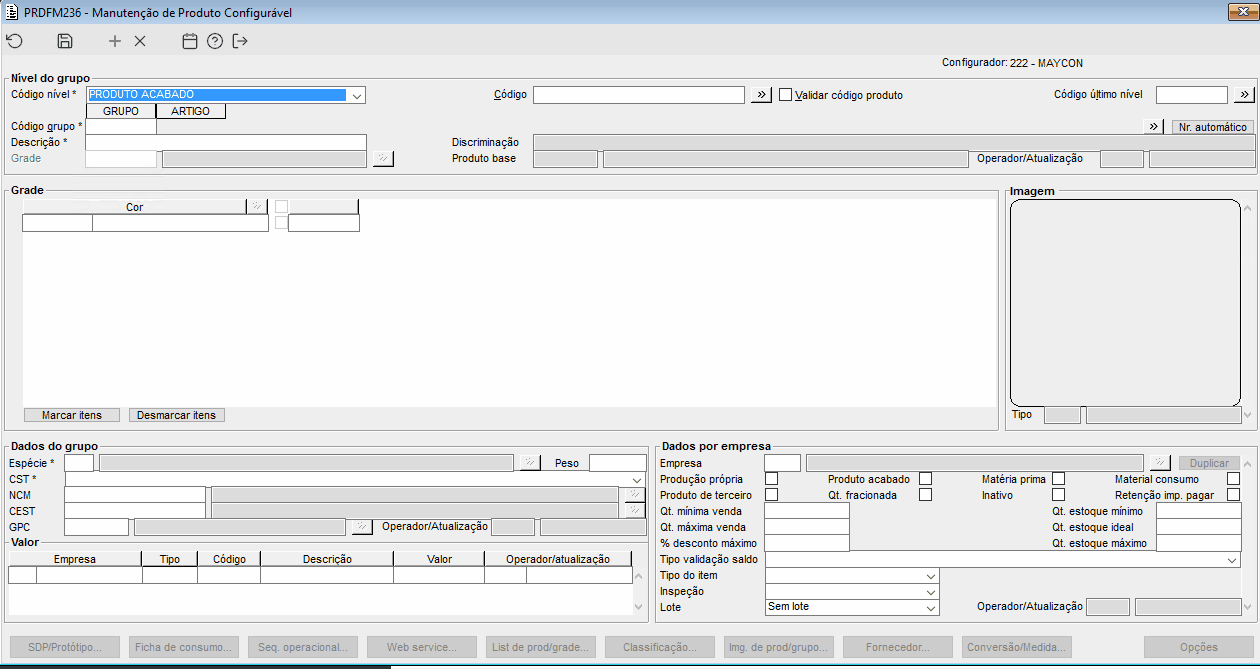Open the Espécie search lookup icon
The width and height of the screenshot is (1260, 669).
pyautogui.click(x=530, y=463)
